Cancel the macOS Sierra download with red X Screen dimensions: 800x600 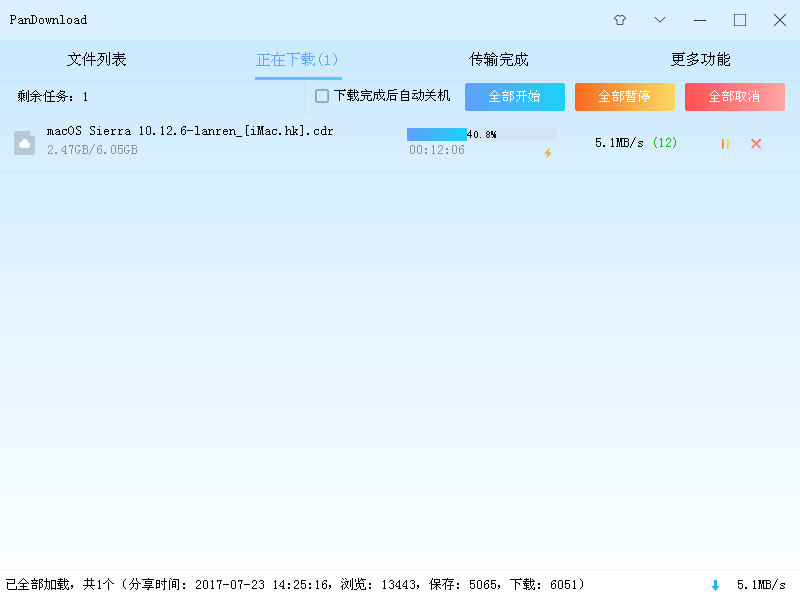pos(756,144)
